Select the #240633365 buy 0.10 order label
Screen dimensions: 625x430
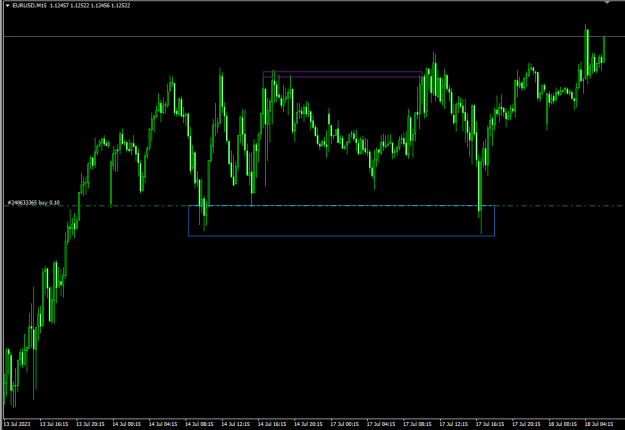point(34,203)
